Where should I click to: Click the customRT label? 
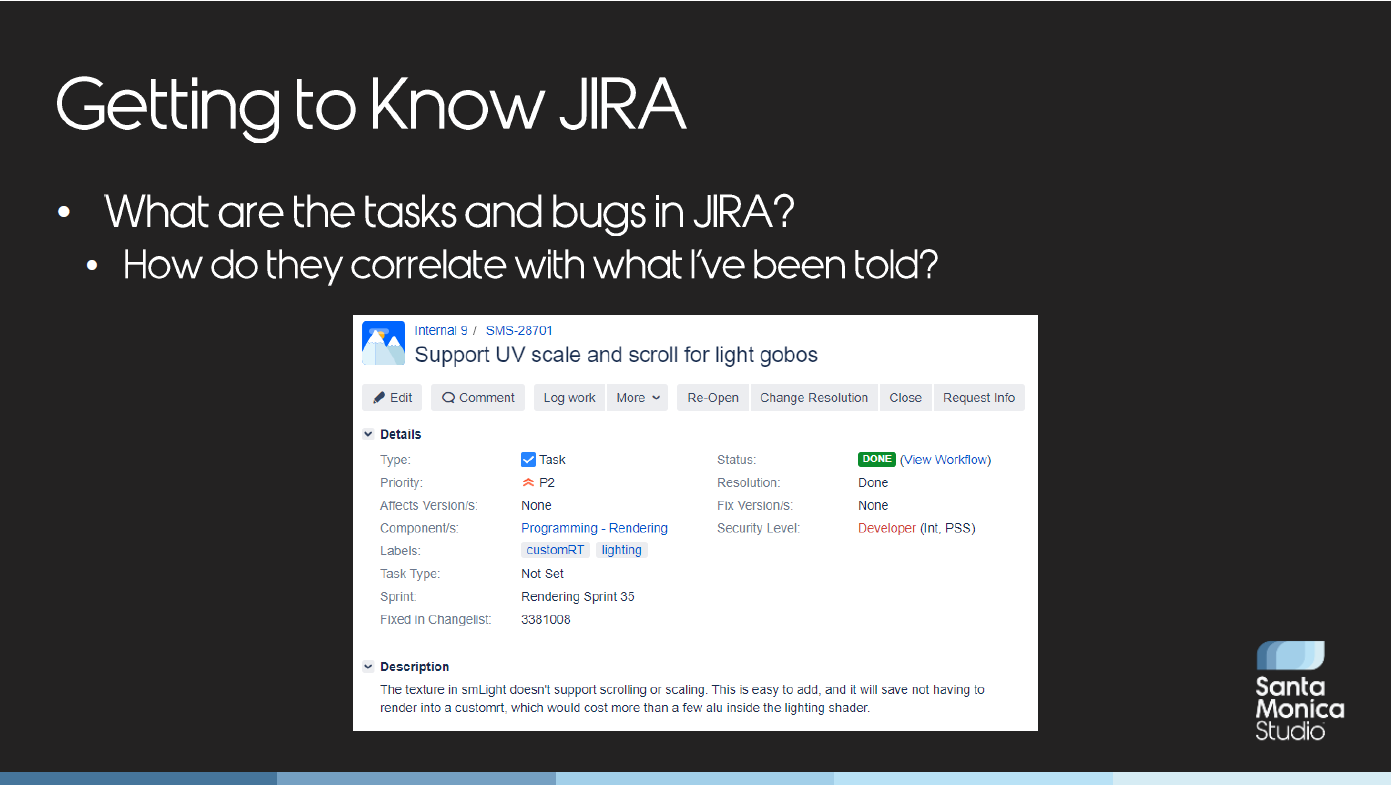555,550
